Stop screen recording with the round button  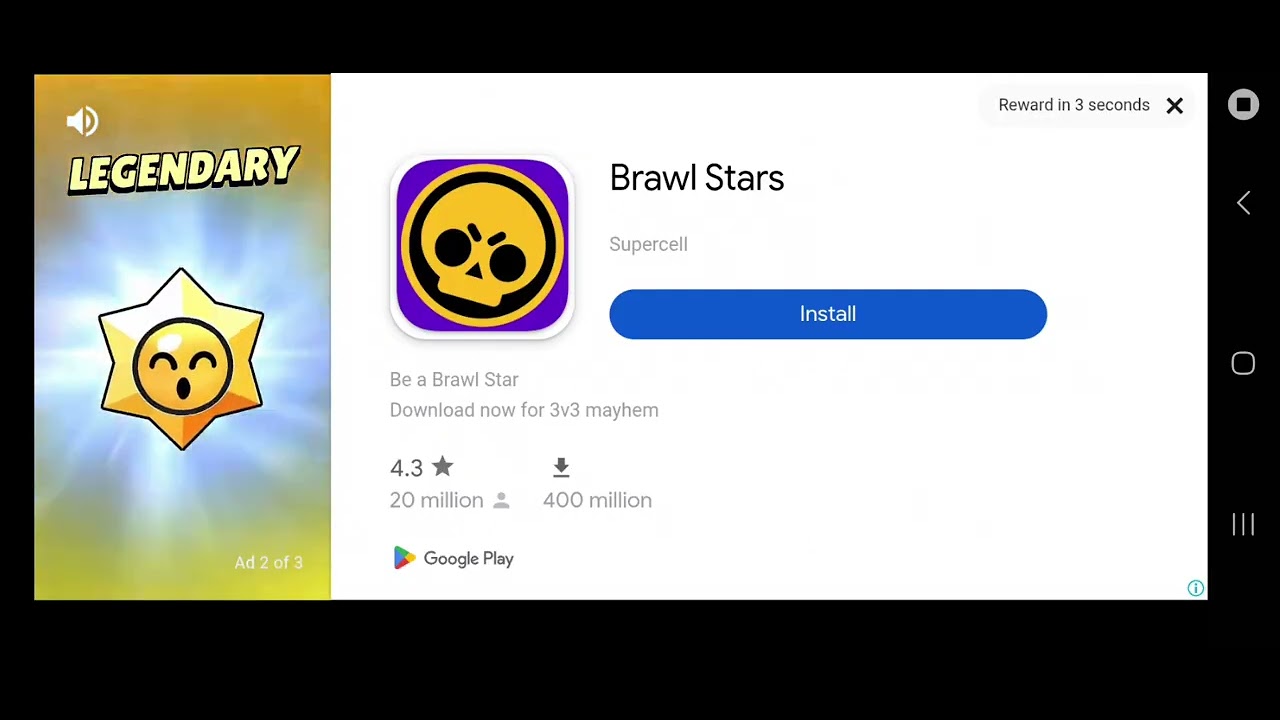point(1243,105)
